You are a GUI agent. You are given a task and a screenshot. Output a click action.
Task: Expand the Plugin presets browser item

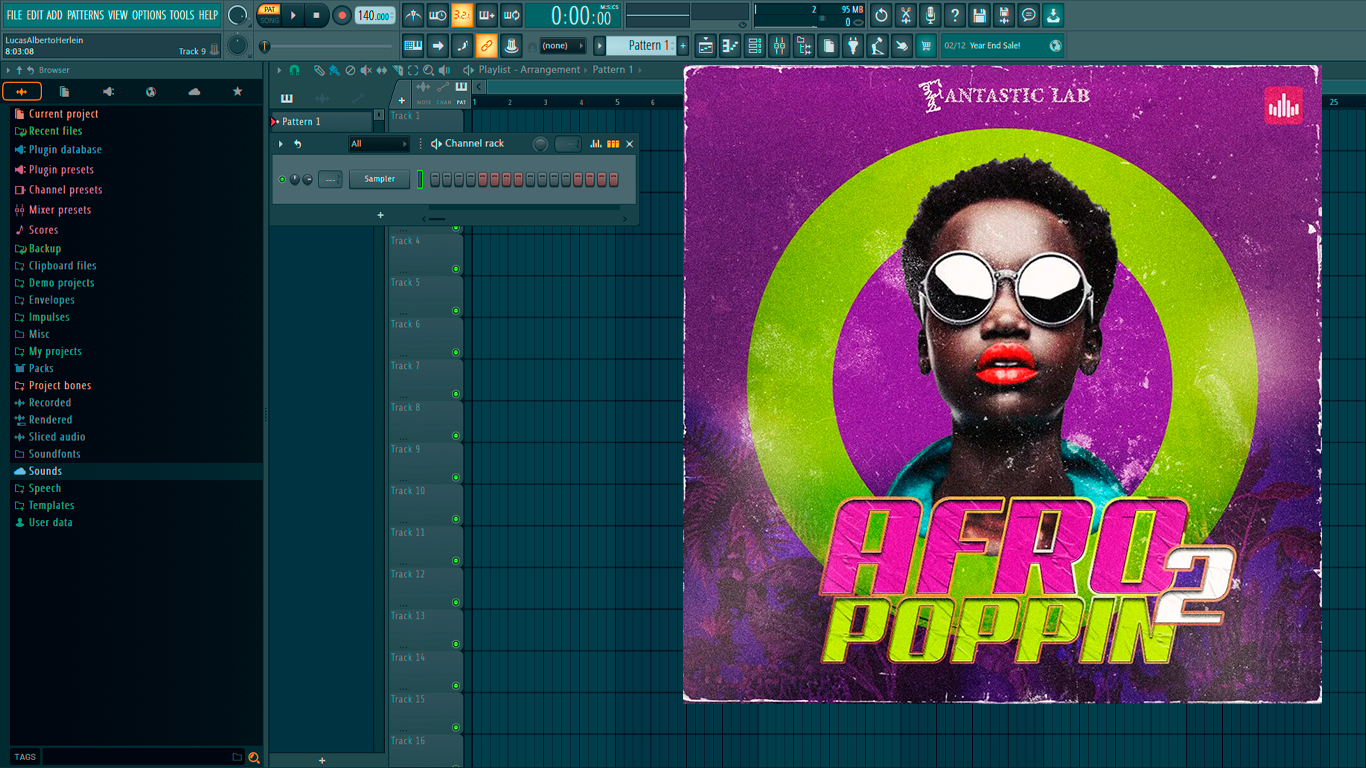54,170
